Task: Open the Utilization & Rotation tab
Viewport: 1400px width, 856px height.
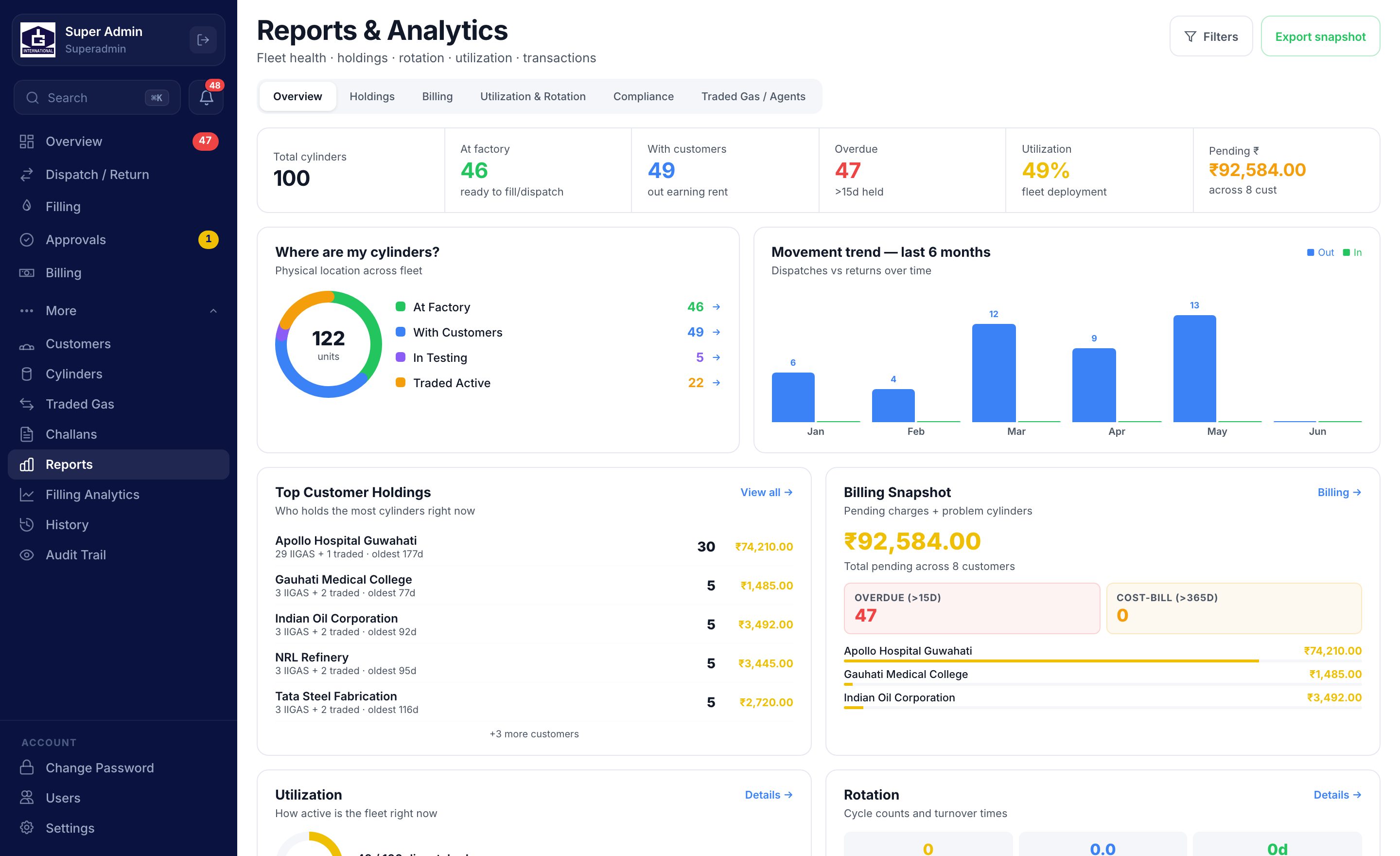Action: (533, 97)
